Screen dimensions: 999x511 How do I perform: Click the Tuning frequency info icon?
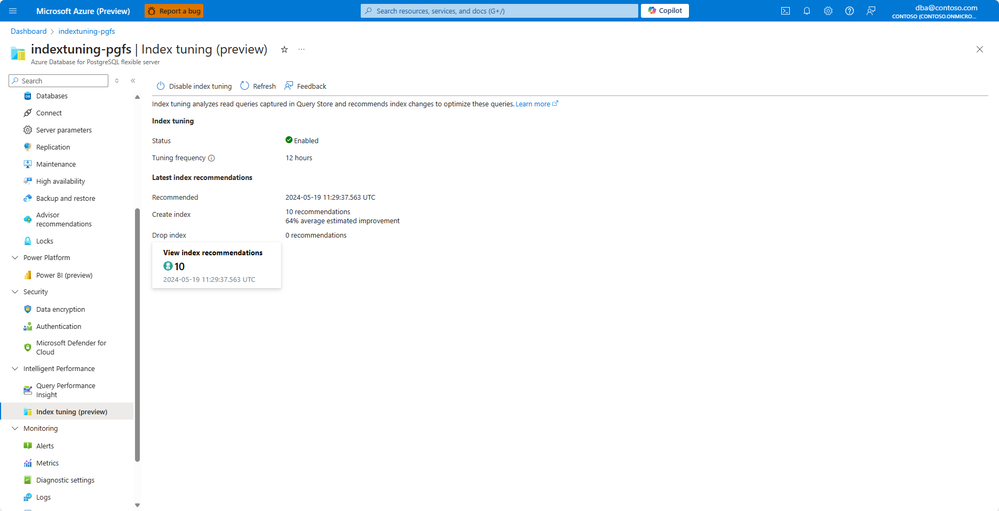(x=212, y=158)
